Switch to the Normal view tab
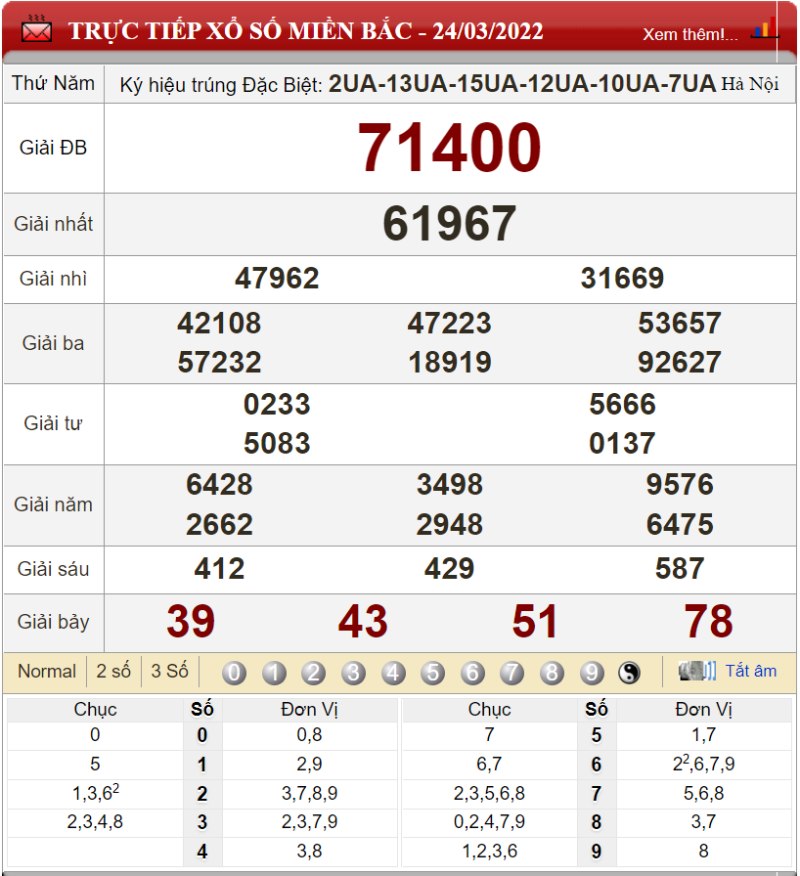This screenshot has width=800, height=876. pos(46,670)
